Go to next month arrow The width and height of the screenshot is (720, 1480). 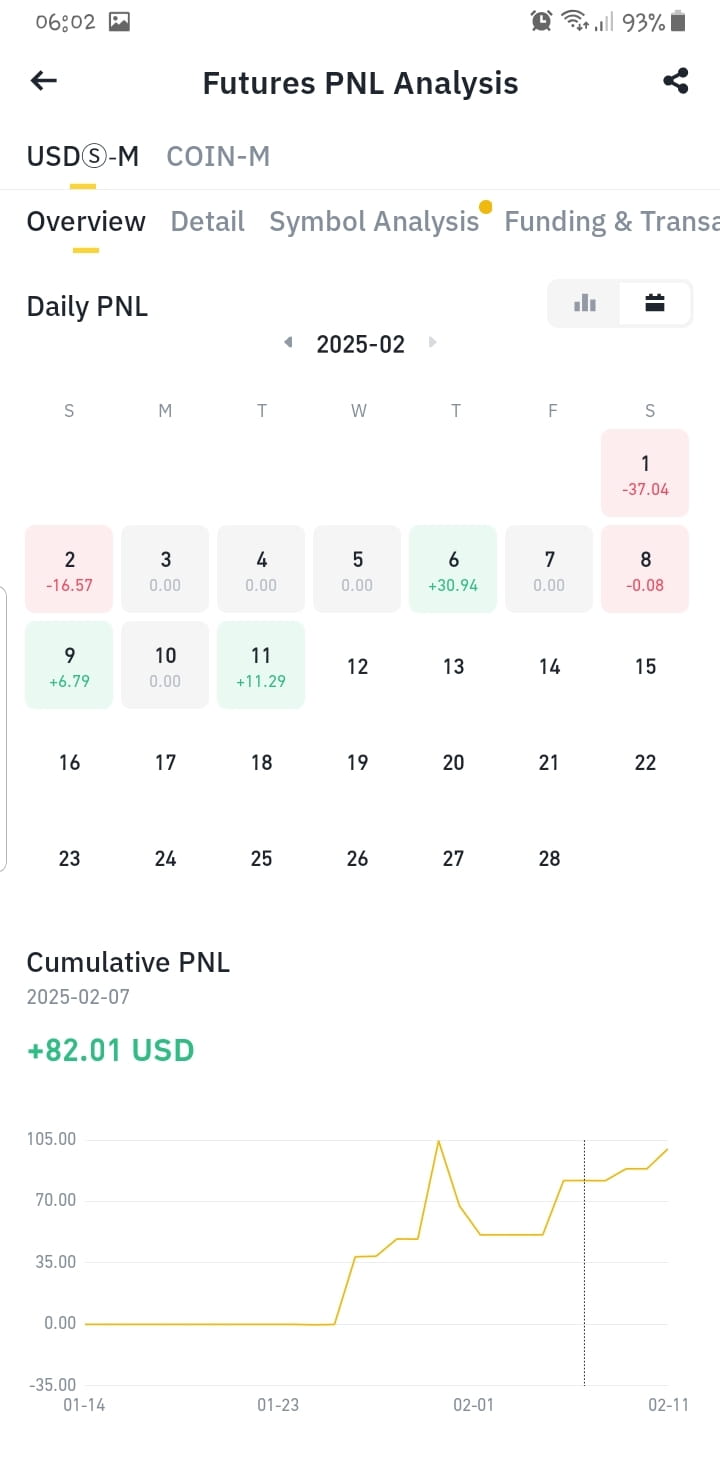click(x=433, y=343)
